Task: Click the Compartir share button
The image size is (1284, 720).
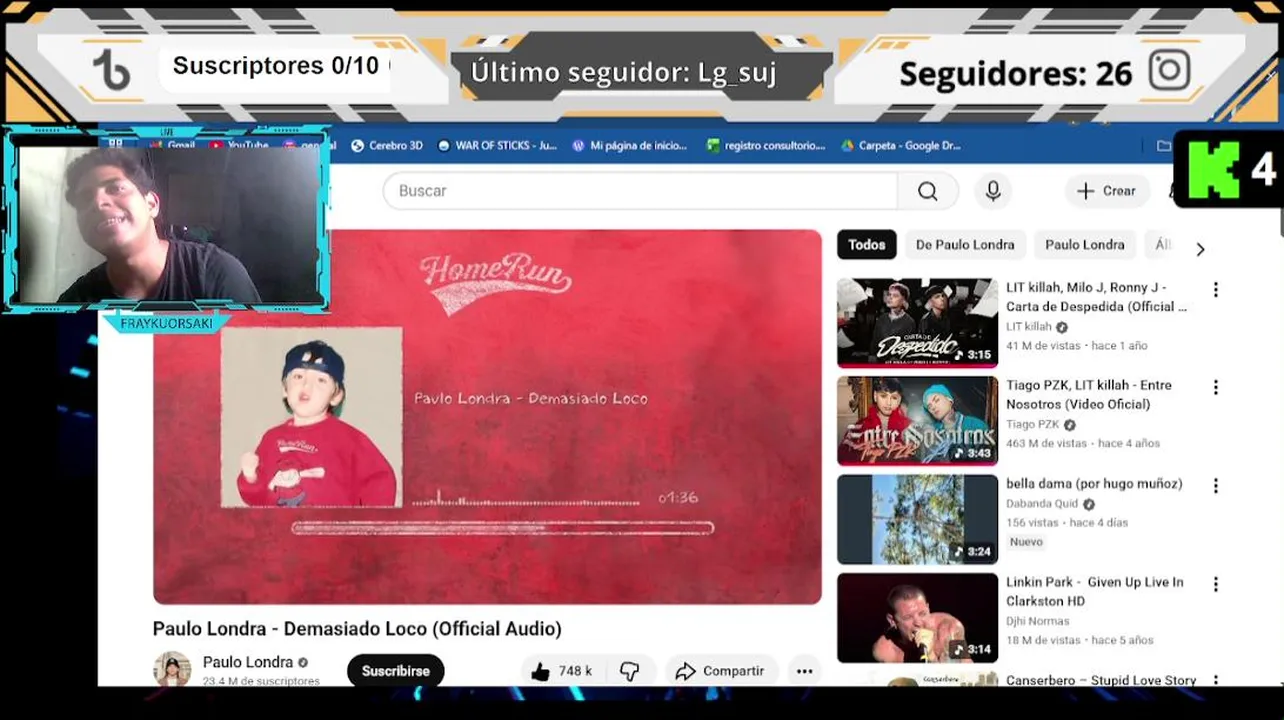Action: pos(720,671)
